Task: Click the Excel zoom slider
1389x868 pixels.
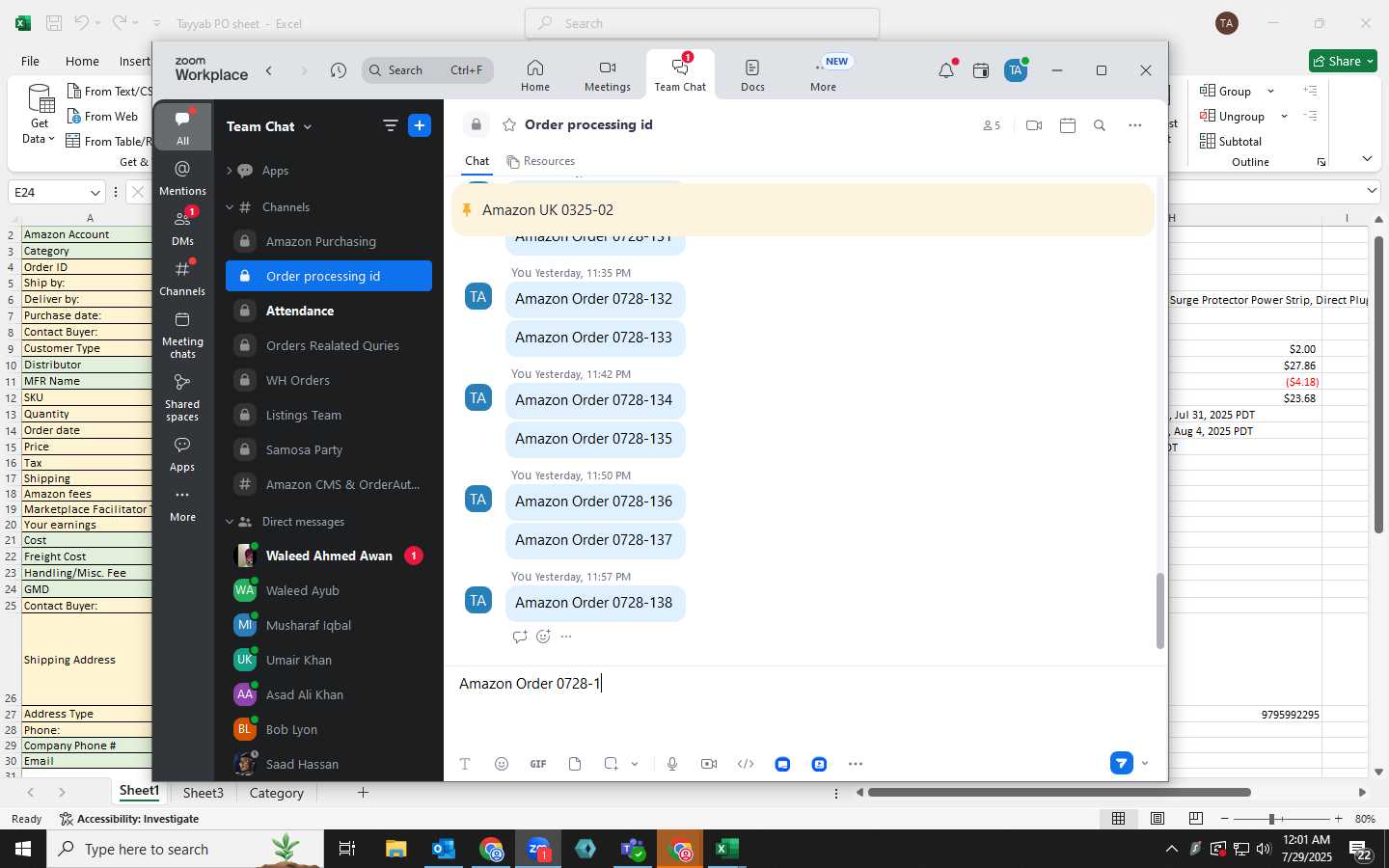Action: point(1281,819)
